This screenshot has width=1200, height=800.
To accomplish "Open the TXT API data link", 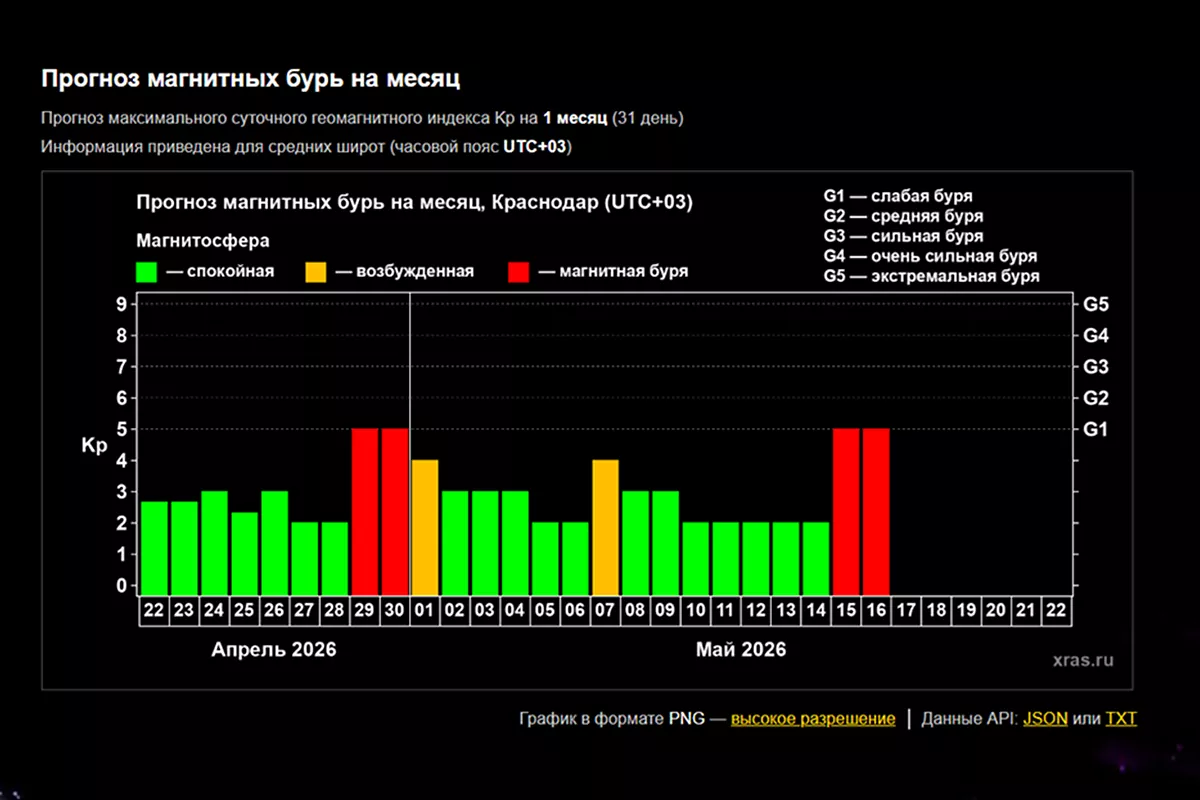I will (1121, 719).
